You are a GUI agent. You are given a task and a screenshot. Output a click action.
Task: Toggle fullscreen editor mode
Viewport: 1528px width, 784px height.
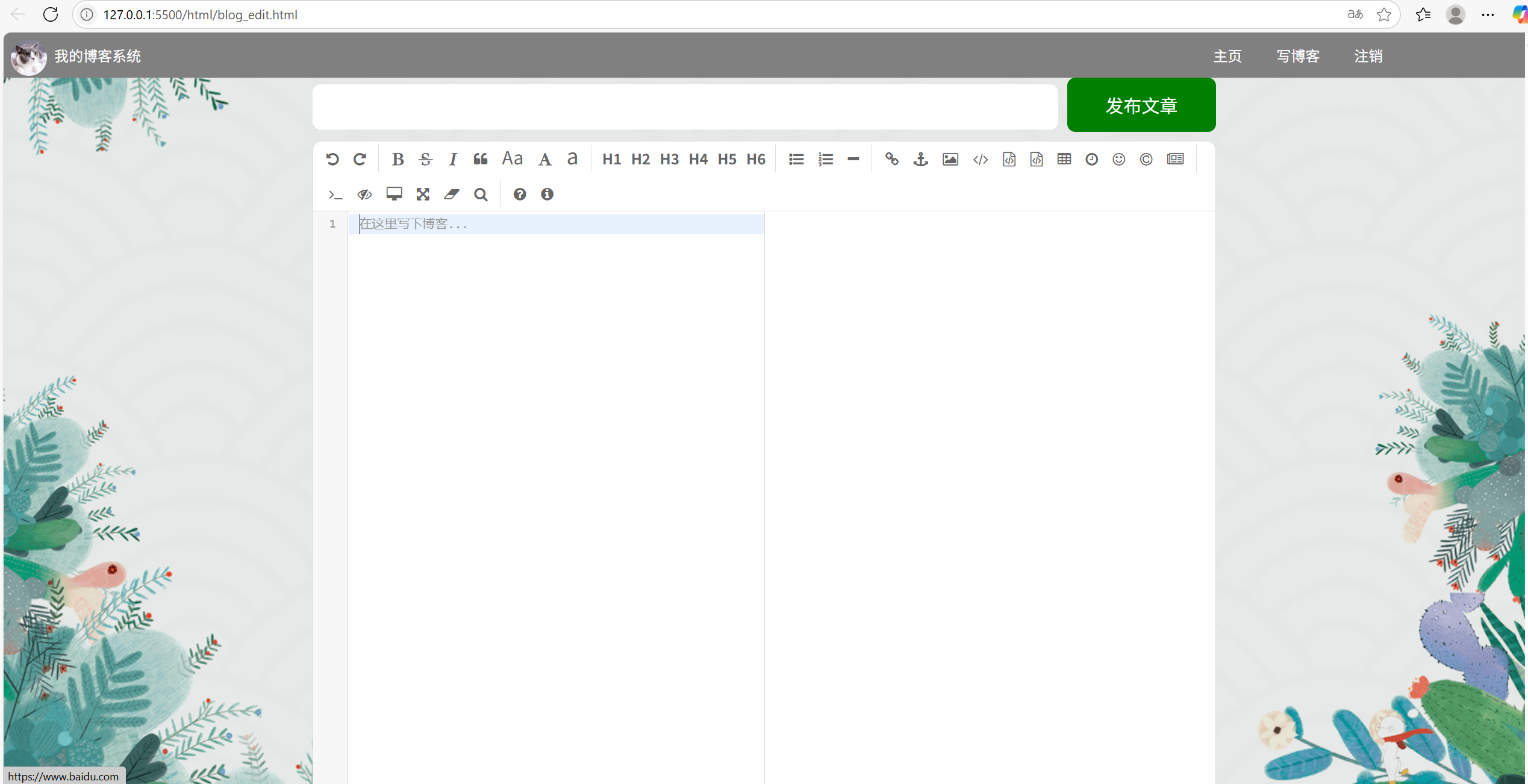tap(423, 194)
